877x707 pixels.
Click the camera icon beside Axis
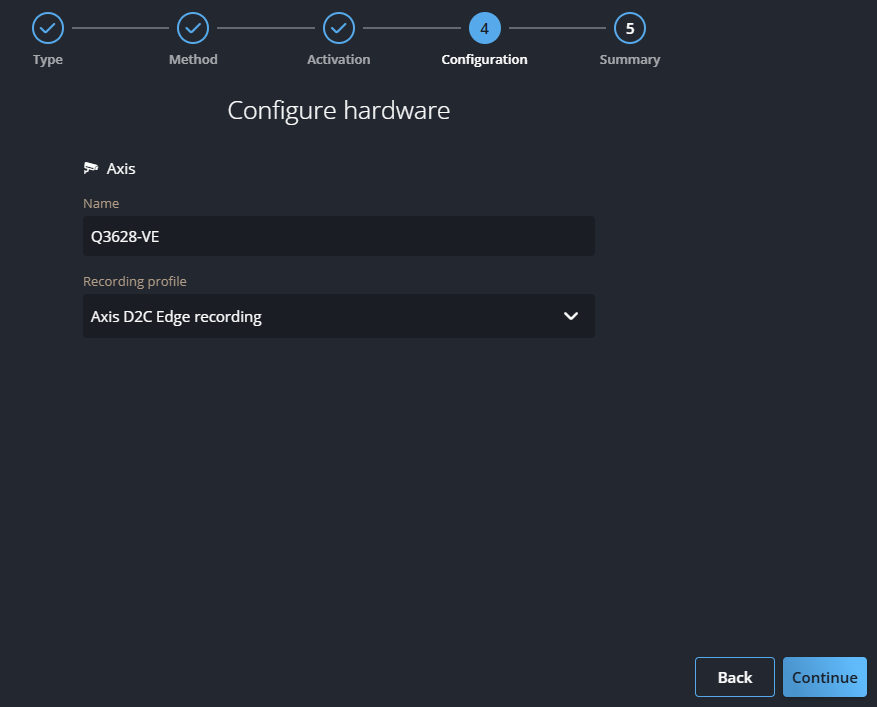(91, 168)
